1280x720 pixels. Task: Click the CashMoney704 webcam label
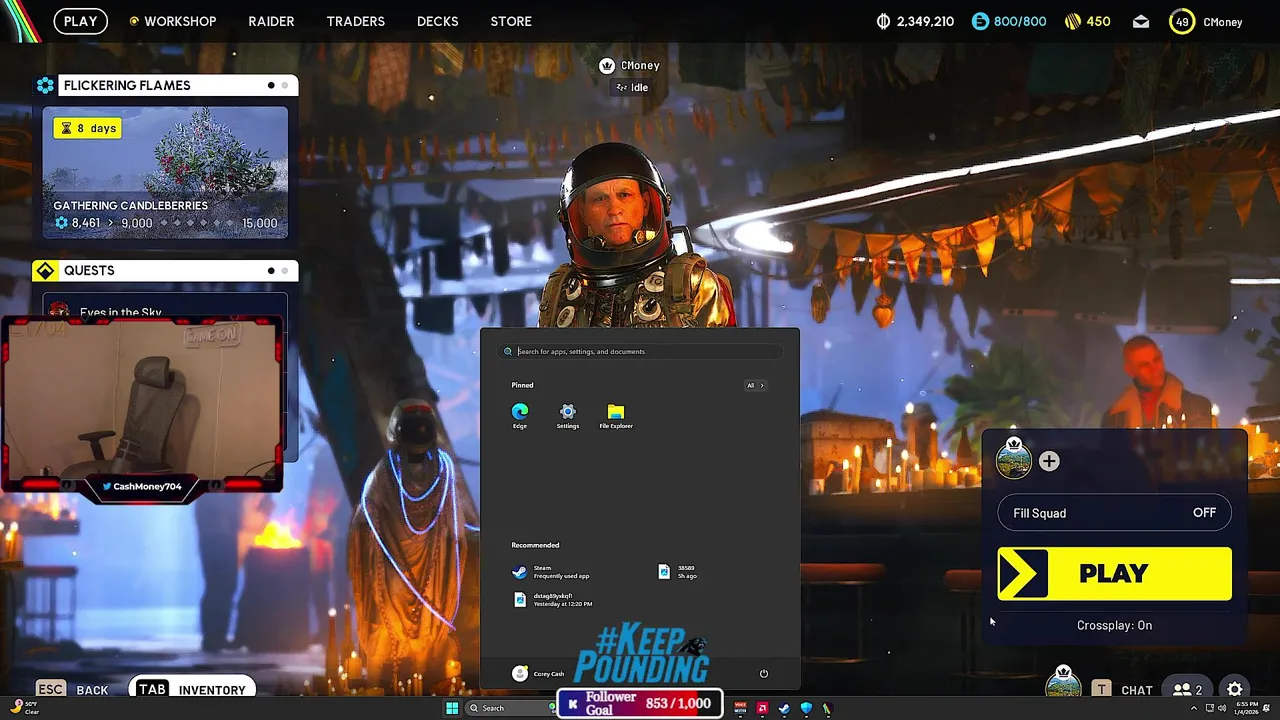click(141, 486)
